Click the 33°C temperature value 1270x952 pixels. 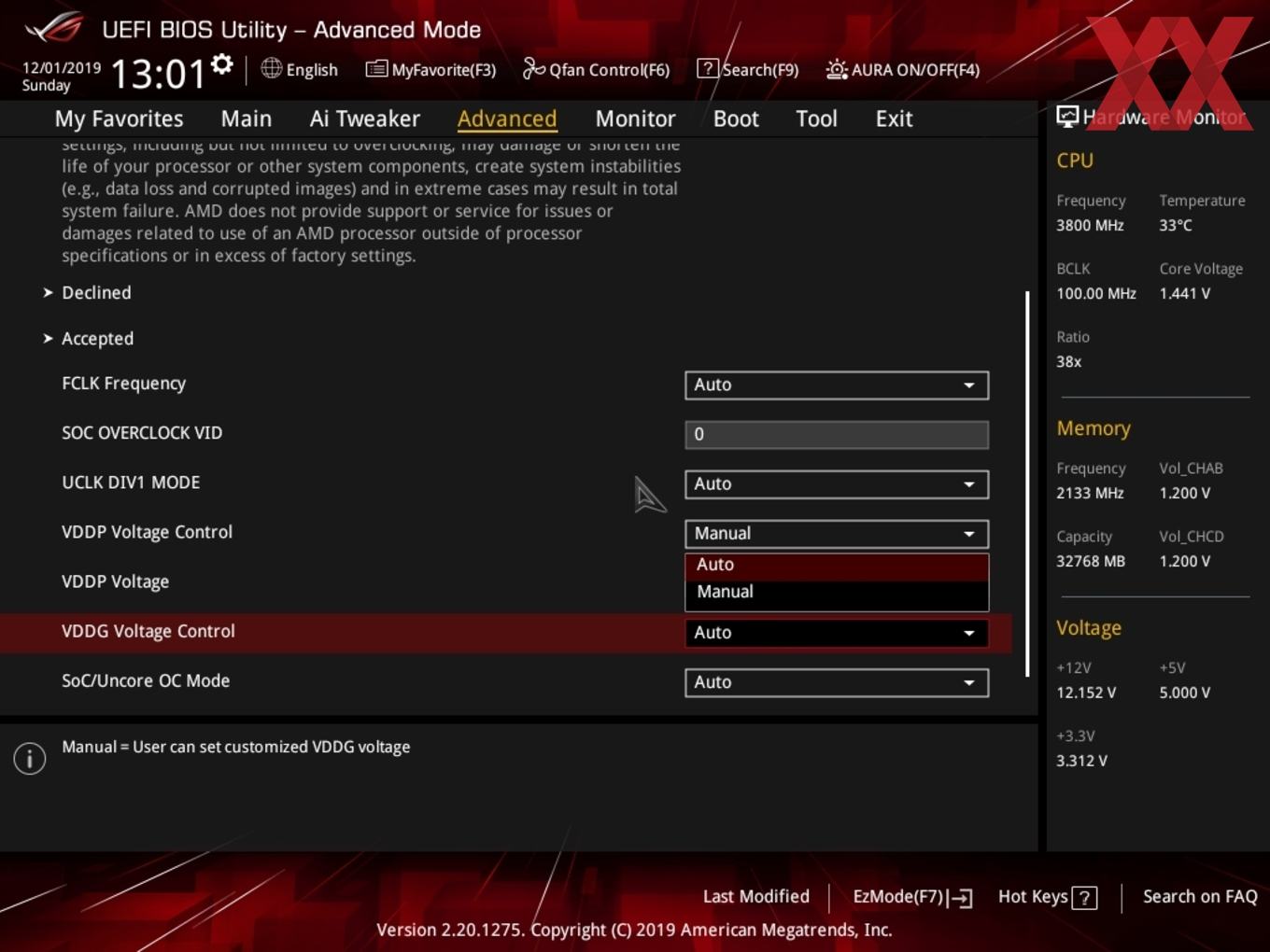tap(1176, 225)
